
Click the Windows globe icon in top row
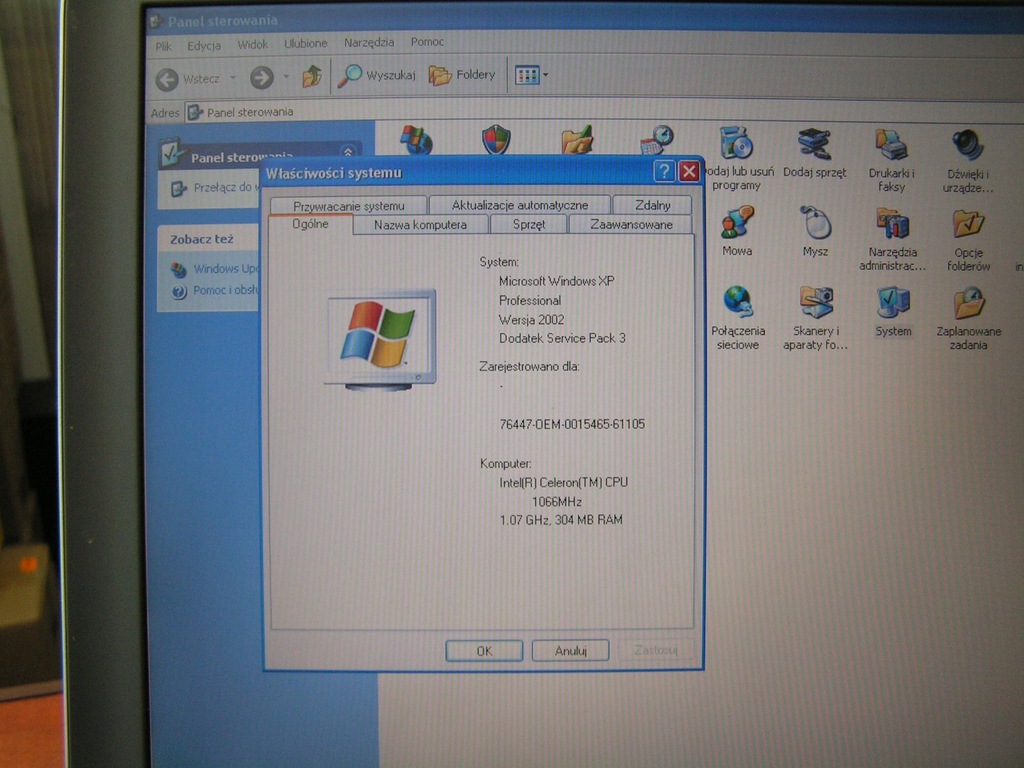click(x=417, y=139)
